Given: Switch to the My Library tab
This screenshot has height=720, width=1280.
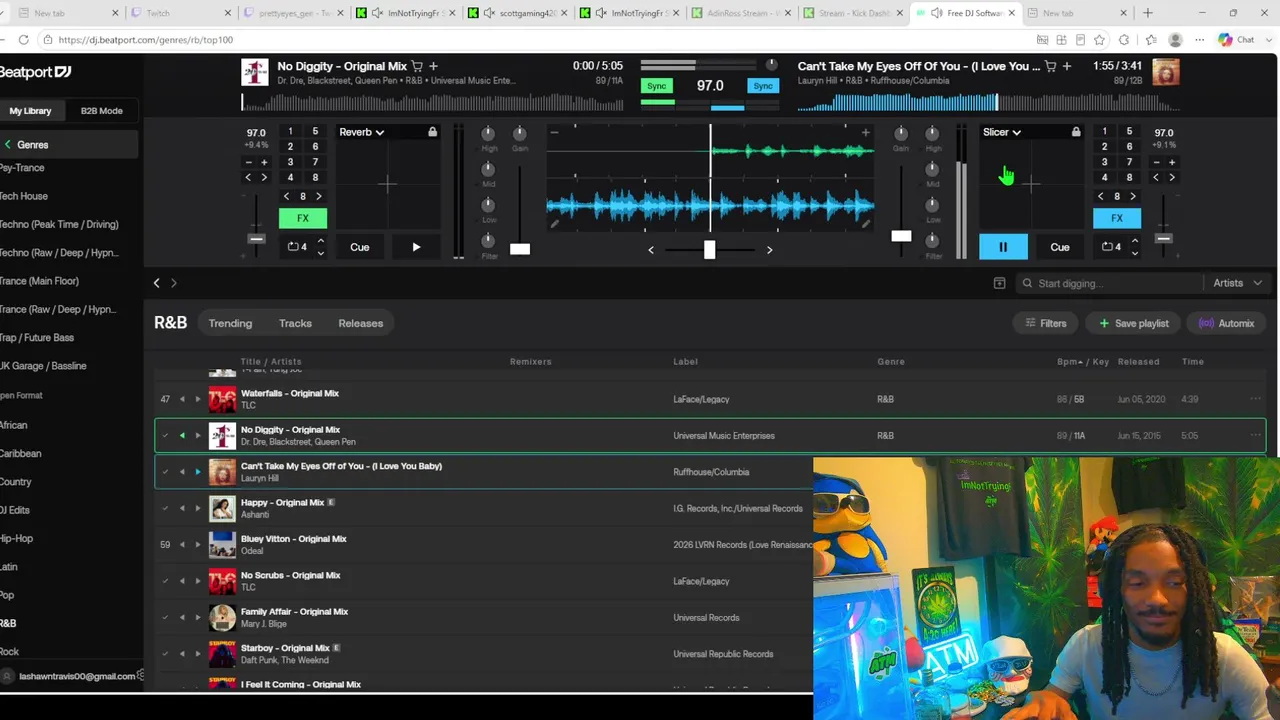Looking at the screenshot, I should (30, 111).
